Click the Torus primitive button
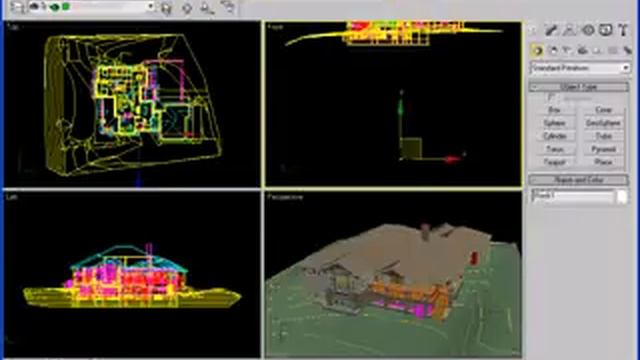The height and width of the screenshot is (360, 640). click(x=554, y=149)
